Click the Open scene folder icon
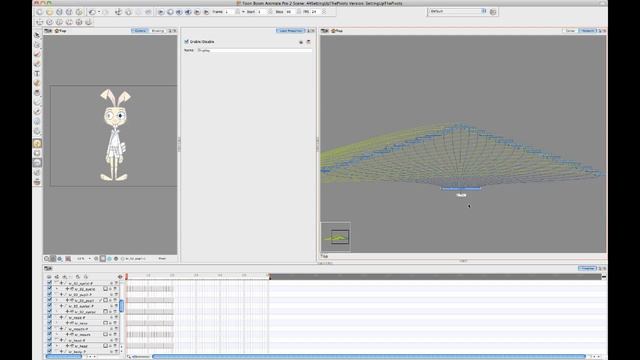 [49, 12]
